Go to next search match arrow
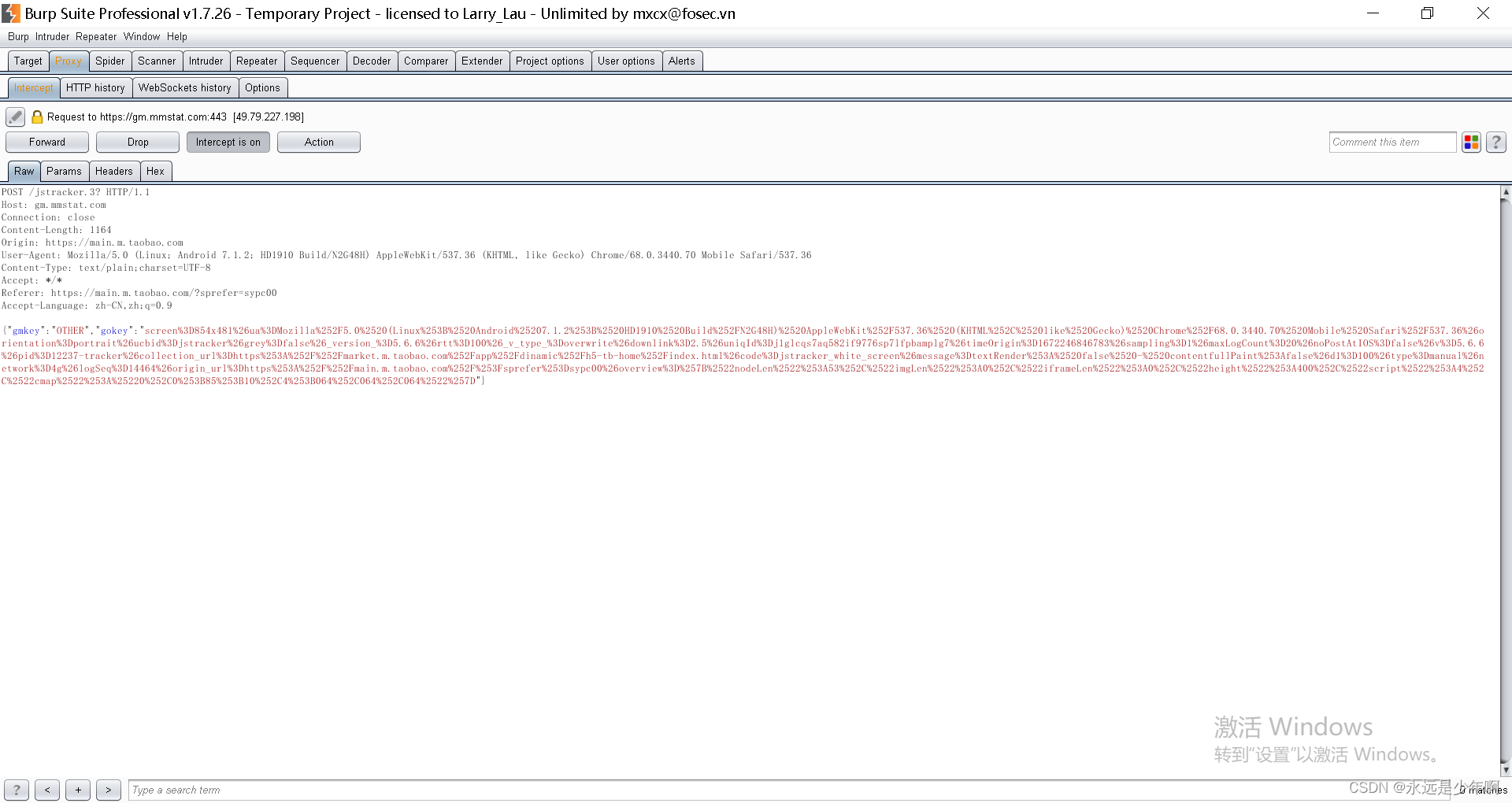 pyautogui.click(x=109, y=790)
